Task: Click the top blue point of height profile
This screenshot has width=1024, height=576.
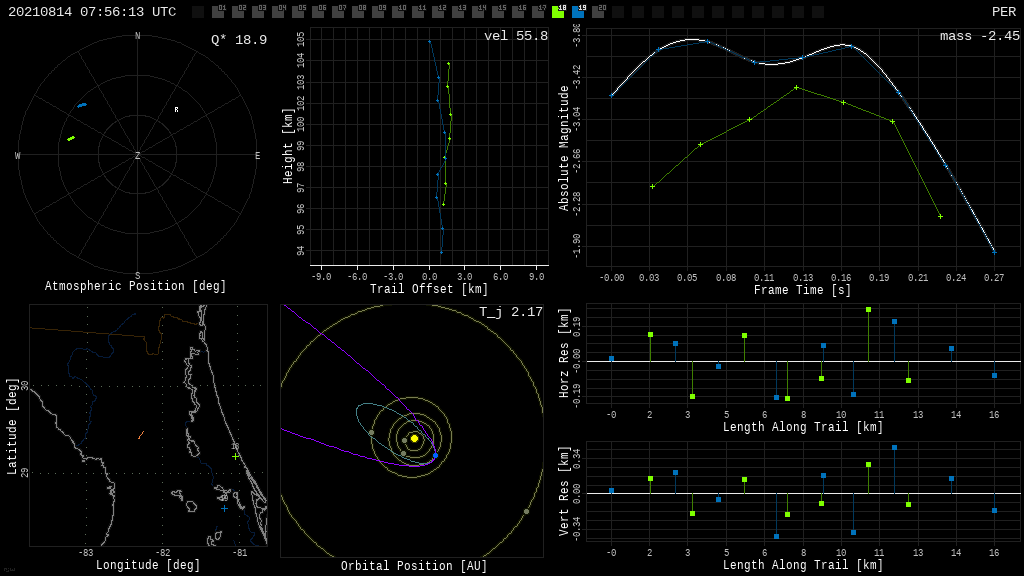Action: coord(430,42)
